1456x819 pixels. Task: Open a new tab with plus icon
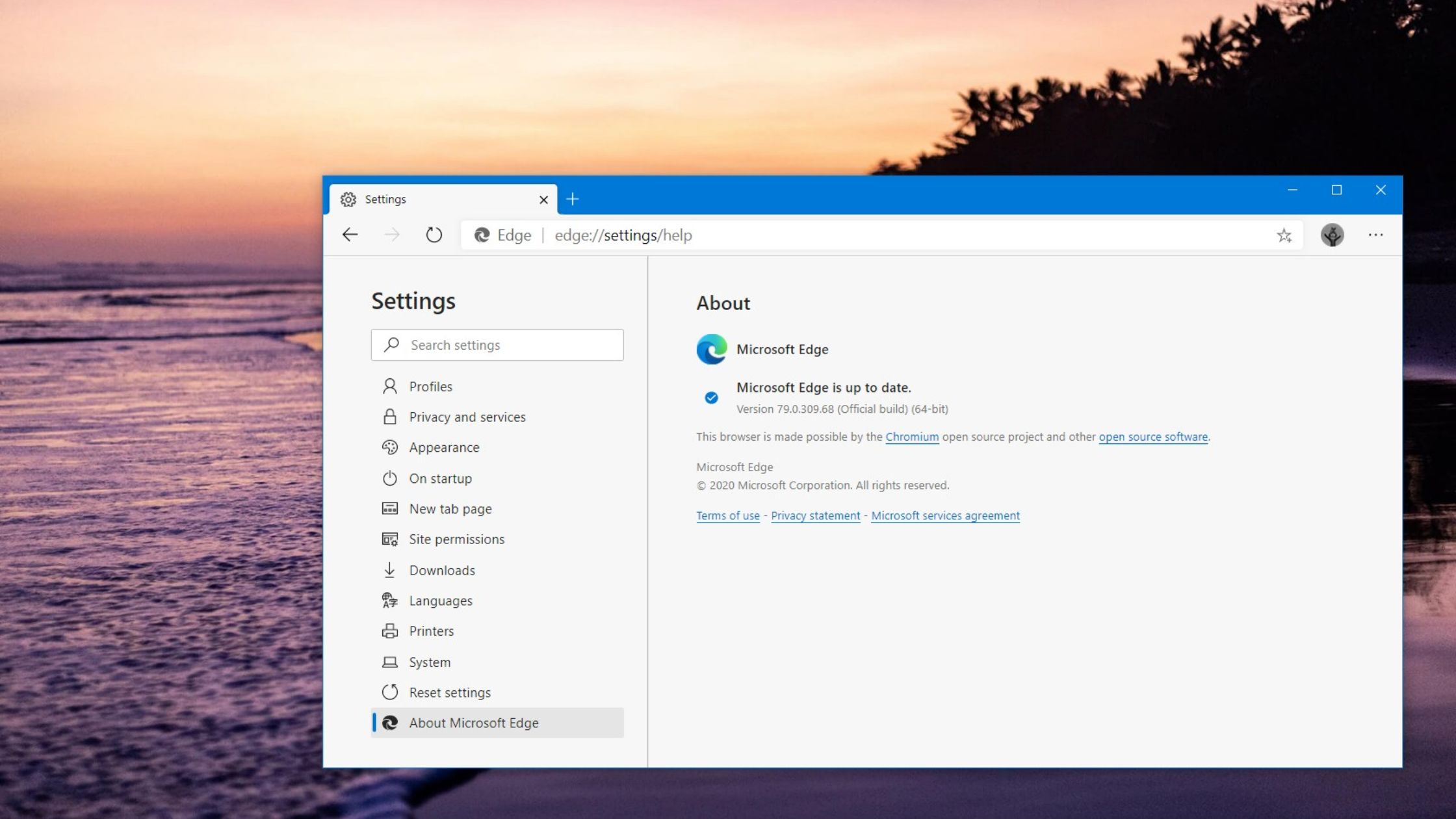coord(573,199)
